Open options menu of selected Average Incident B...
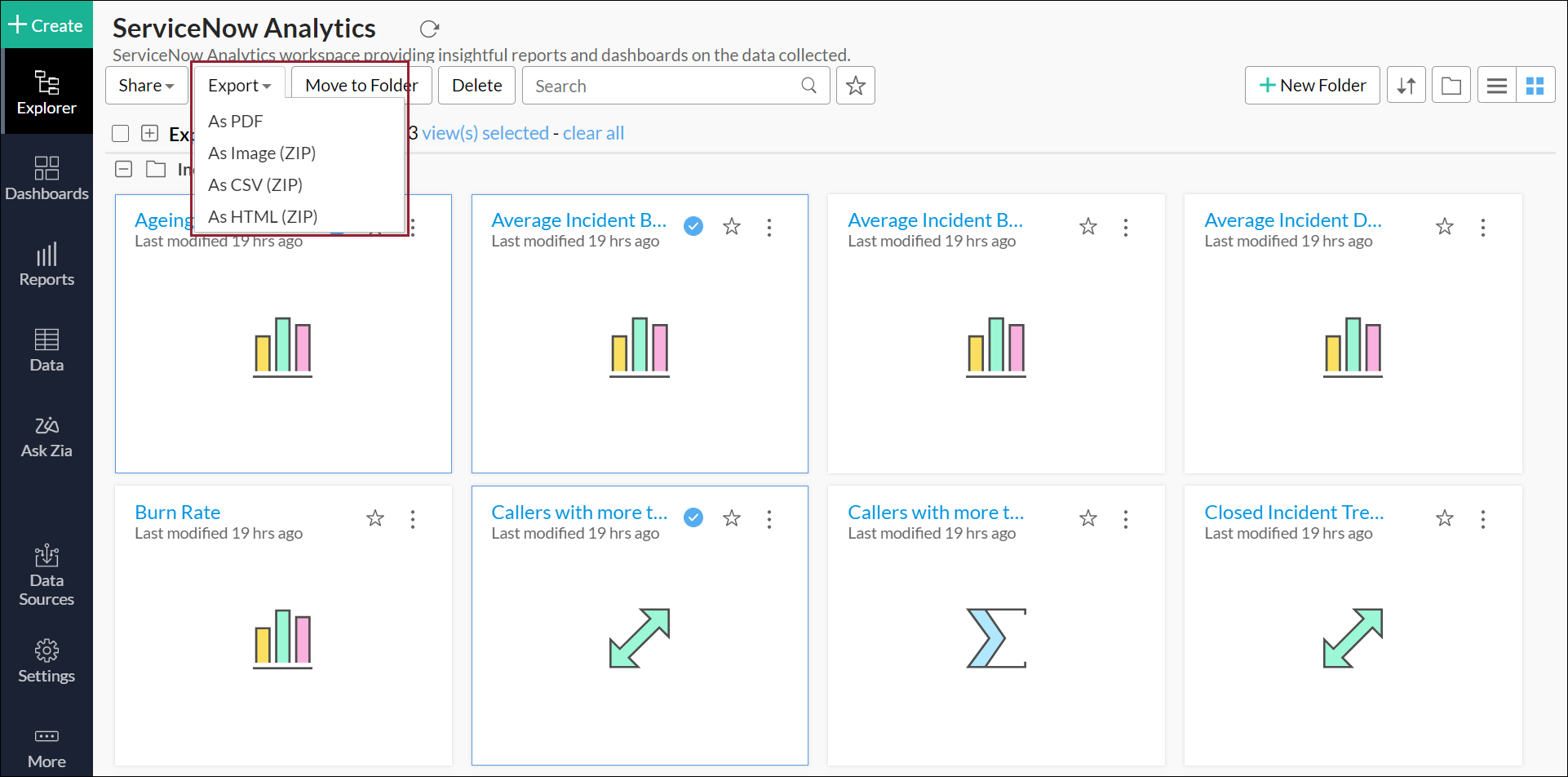Screen dimensions: 1568x777 coord(769,227)
